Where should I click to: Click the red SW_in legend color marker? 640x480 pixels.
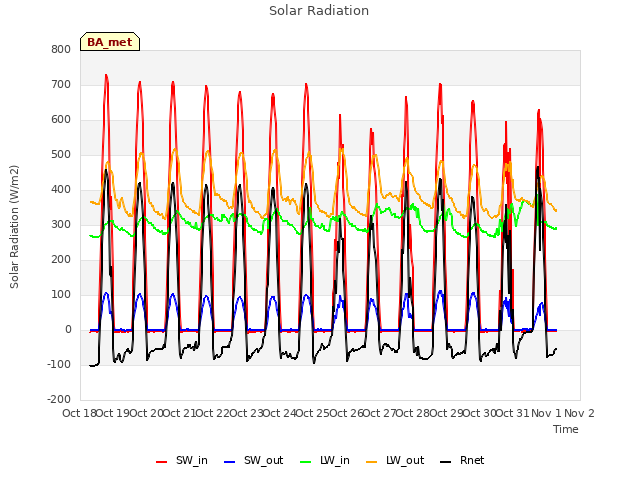coord(162,462)
